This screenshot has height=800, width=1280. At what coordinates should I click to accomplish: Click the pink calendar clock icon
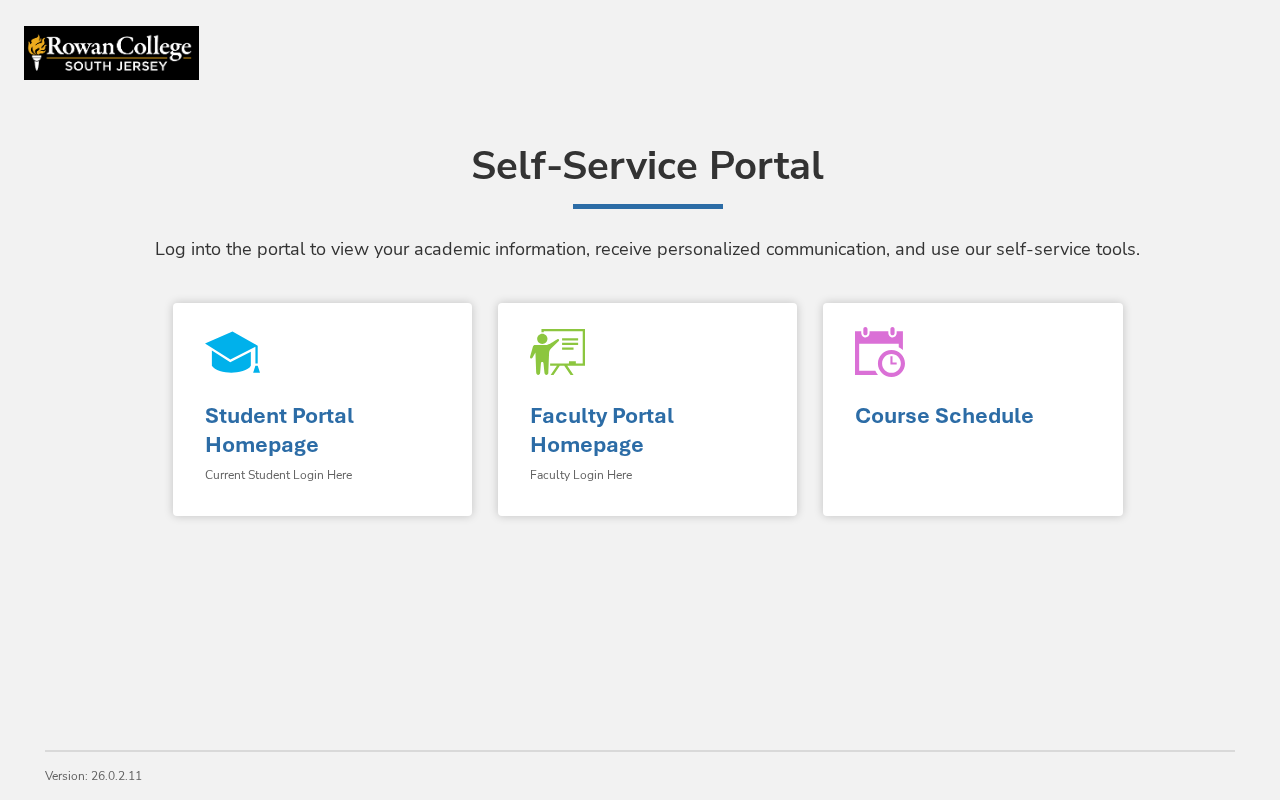pos(880,352)
